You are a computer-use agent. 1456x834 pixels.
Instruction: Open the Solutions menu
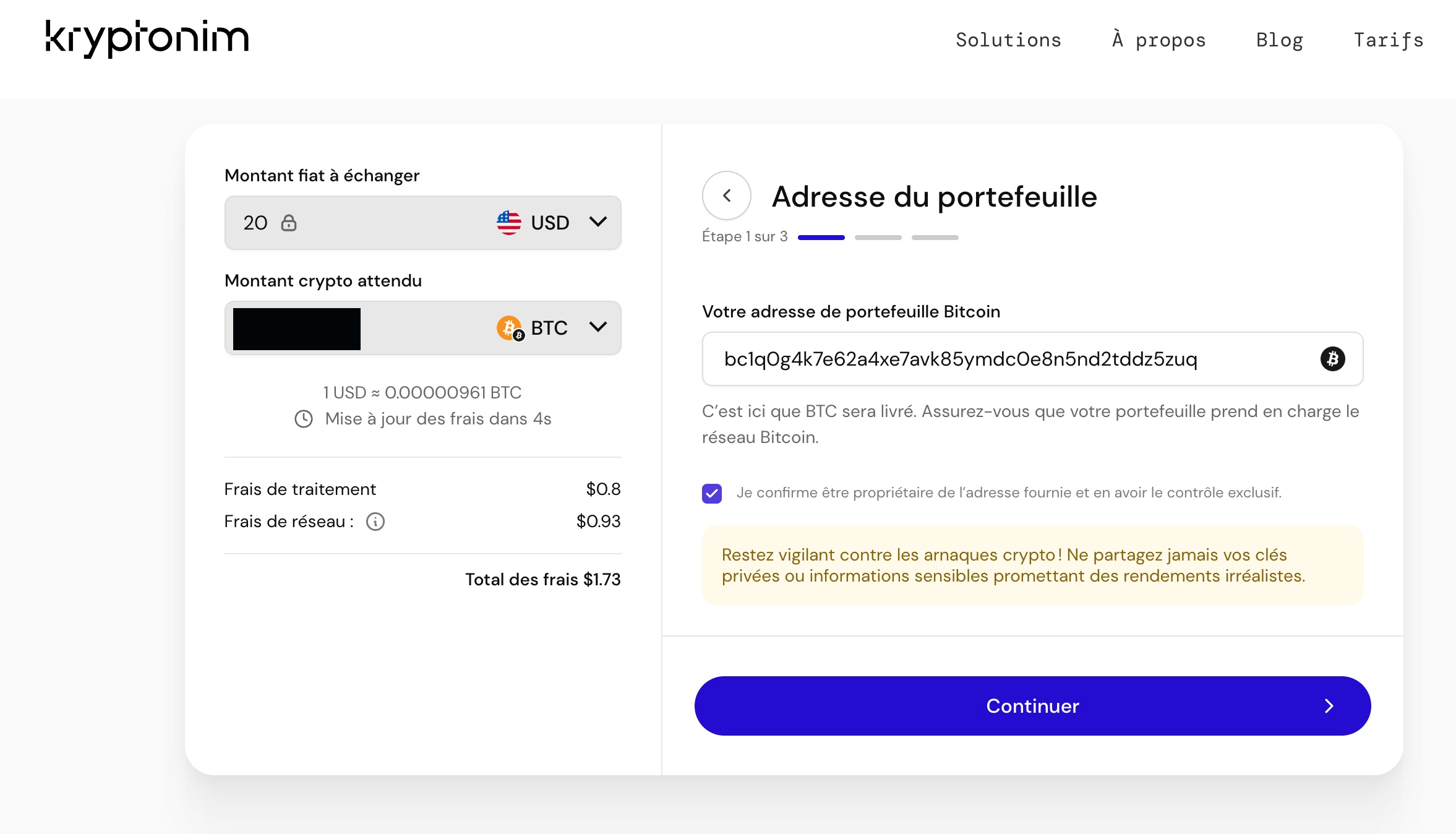[x=1008, y=40]
